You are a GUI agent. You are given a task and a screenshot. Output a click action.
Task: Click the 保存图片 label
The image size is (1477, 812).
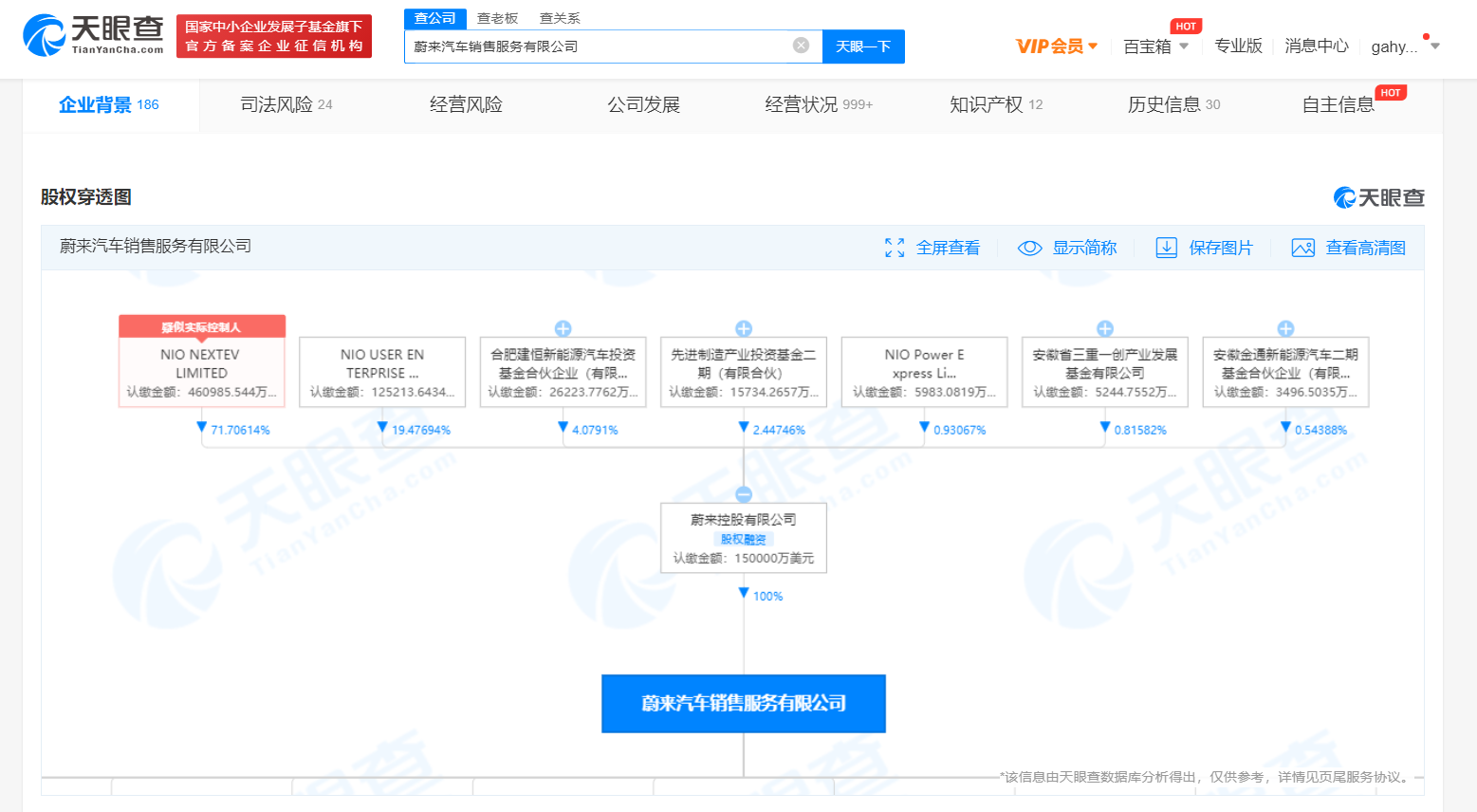[1221, 248]
